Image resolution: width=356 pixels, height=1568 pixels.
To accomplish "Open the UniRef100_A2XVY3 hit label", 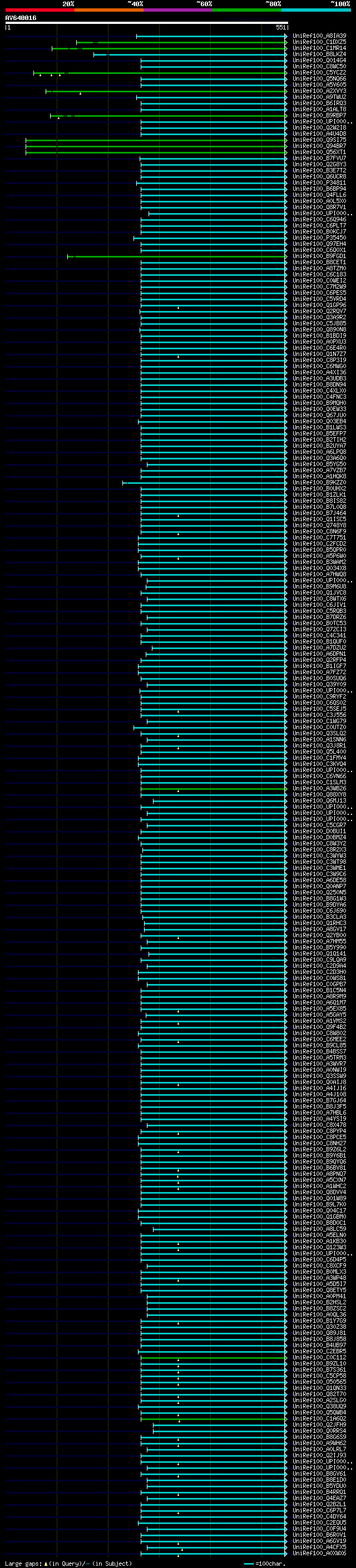I will [319, 91].
